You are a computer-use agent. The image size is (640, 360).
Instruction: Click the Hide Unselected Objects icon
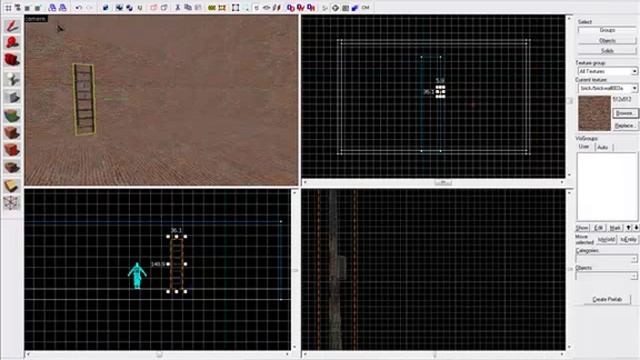click(164, 7)
